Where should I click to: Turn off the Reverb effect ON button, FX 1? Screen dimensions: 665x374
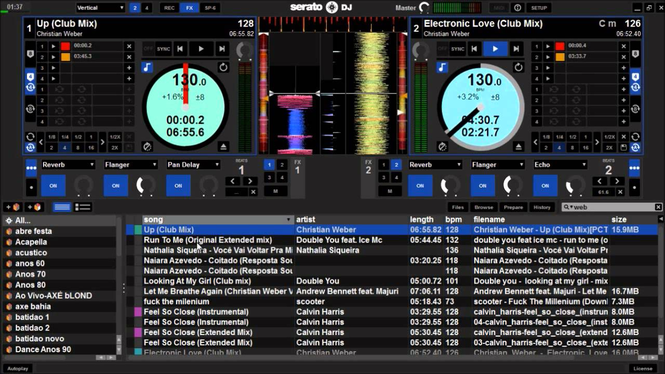tap(53, 186)
